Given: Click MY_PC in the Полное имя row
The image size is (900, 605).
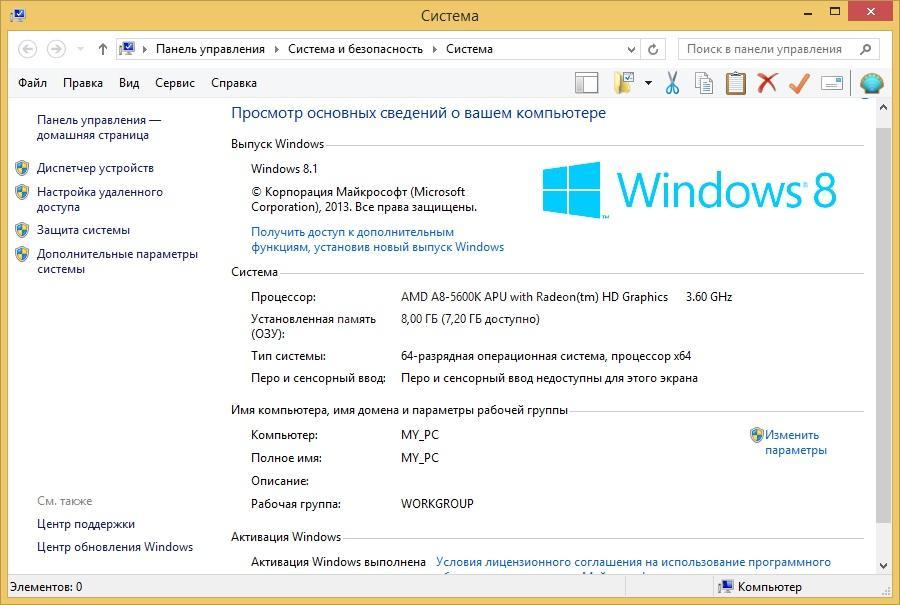Looking at the screenshot, I should pos(420,458).
